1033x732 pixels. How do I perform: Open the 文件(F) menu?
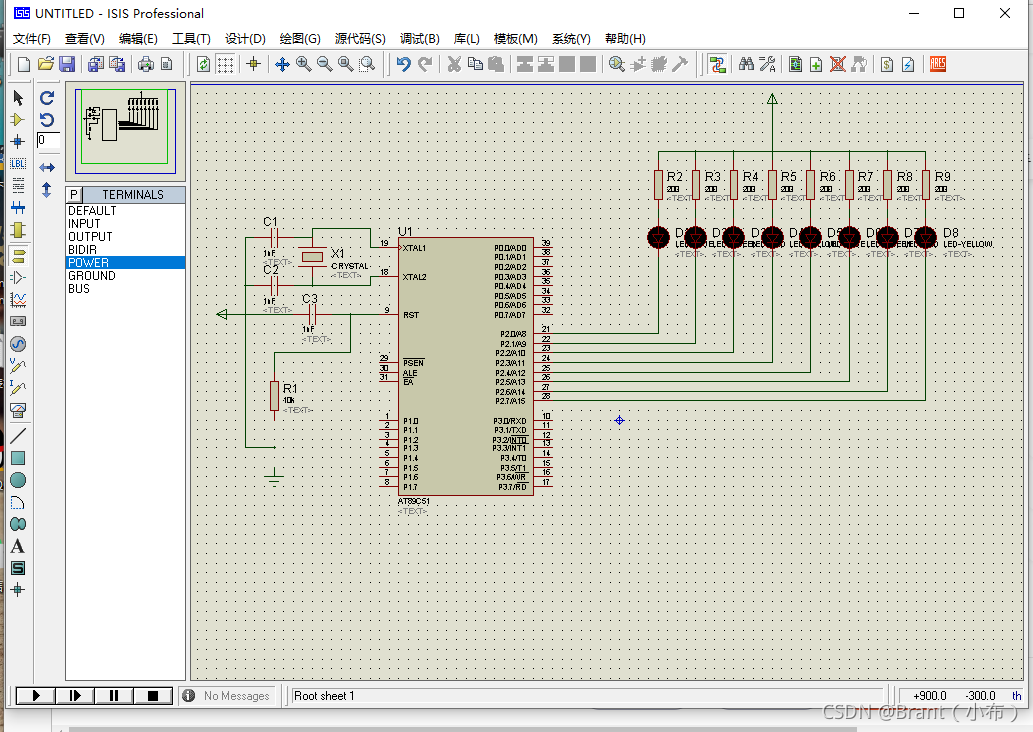(31, 39)
